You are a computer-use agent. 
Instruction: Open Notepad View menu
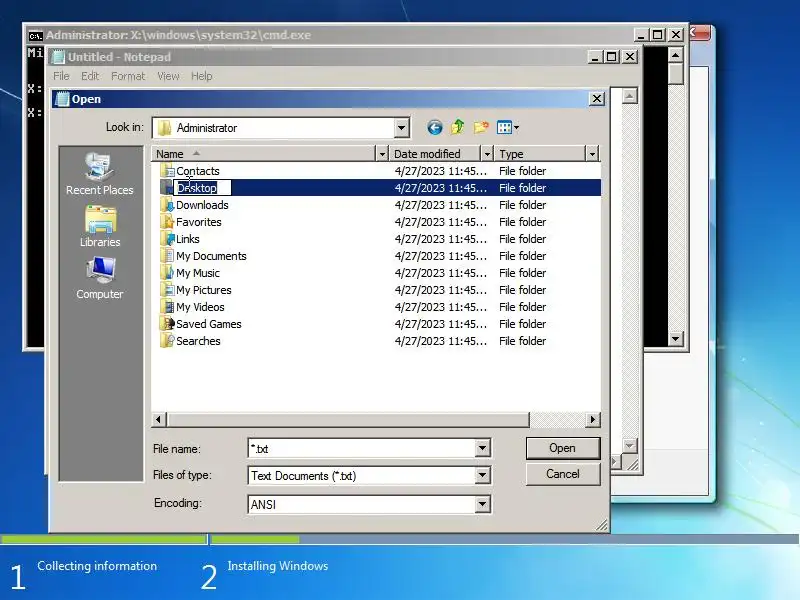click(x=168, y=76)
